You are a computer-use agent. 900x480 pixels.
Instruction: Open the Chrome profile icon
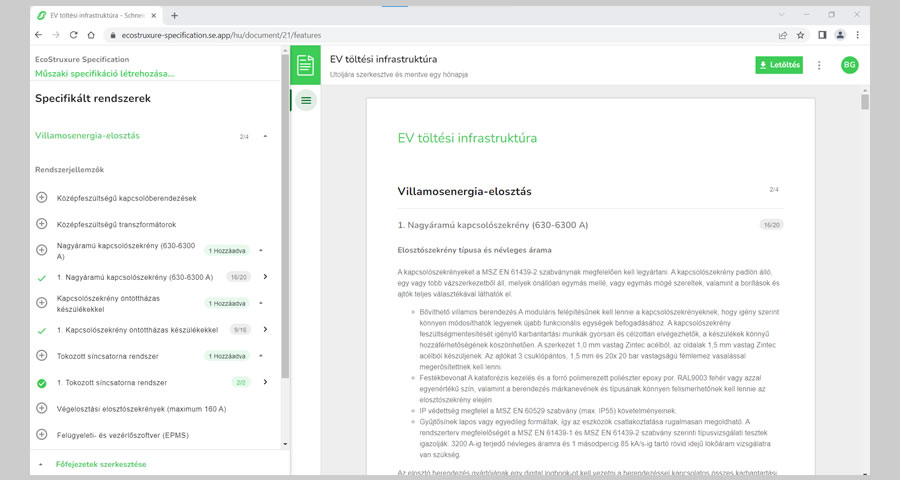pos(840,35)
